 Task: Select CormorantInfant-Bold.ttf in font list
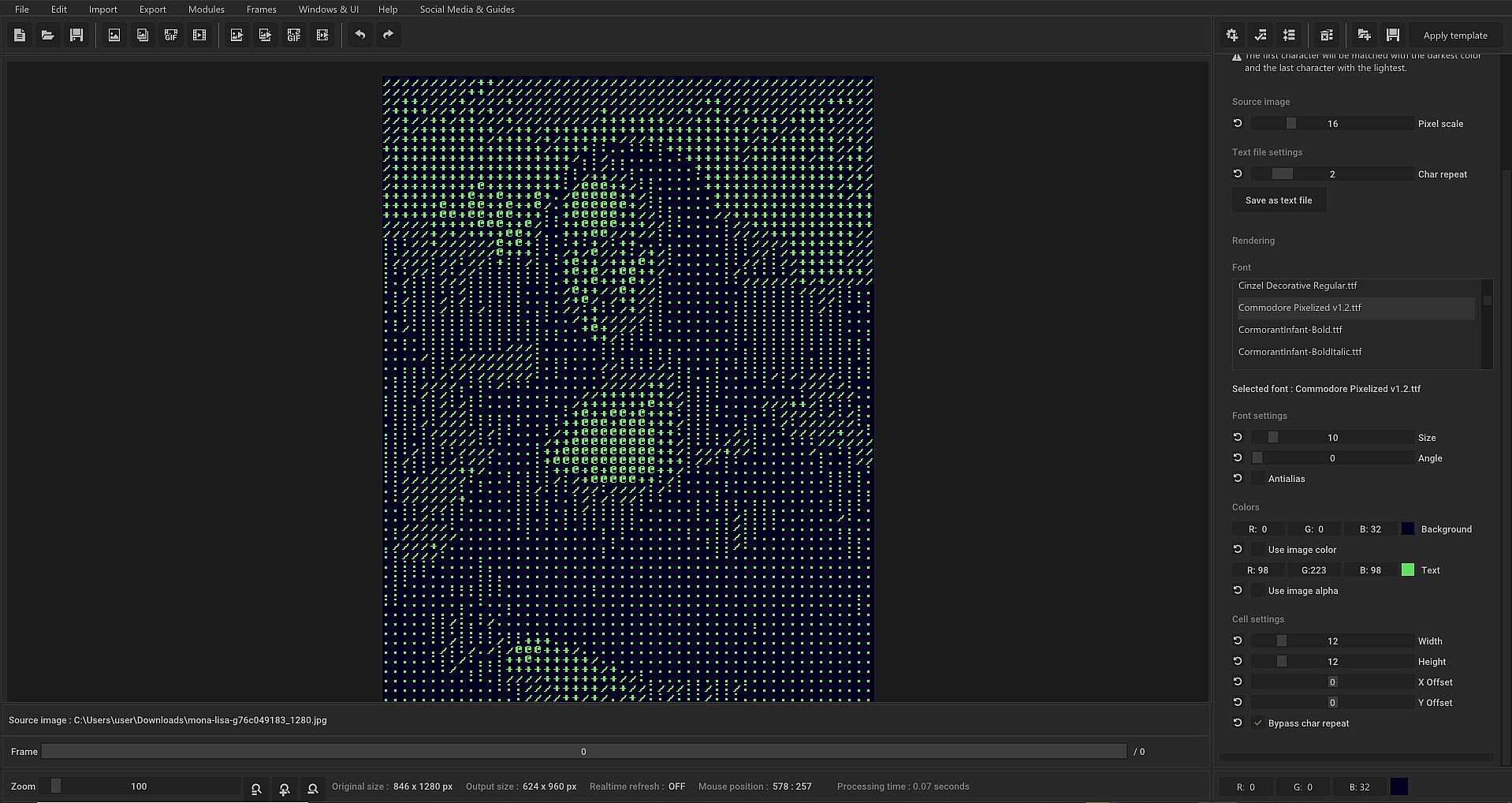coord(1290,330)
